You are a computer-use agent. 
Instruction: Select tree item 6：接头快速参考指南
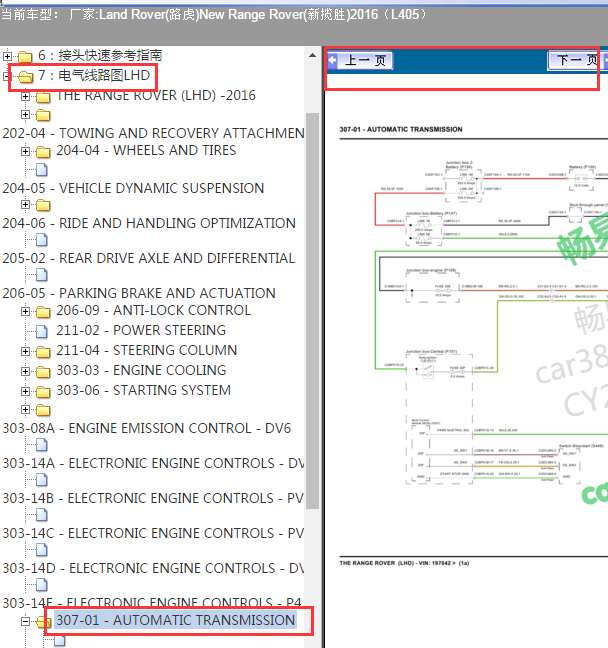[100, 55]
